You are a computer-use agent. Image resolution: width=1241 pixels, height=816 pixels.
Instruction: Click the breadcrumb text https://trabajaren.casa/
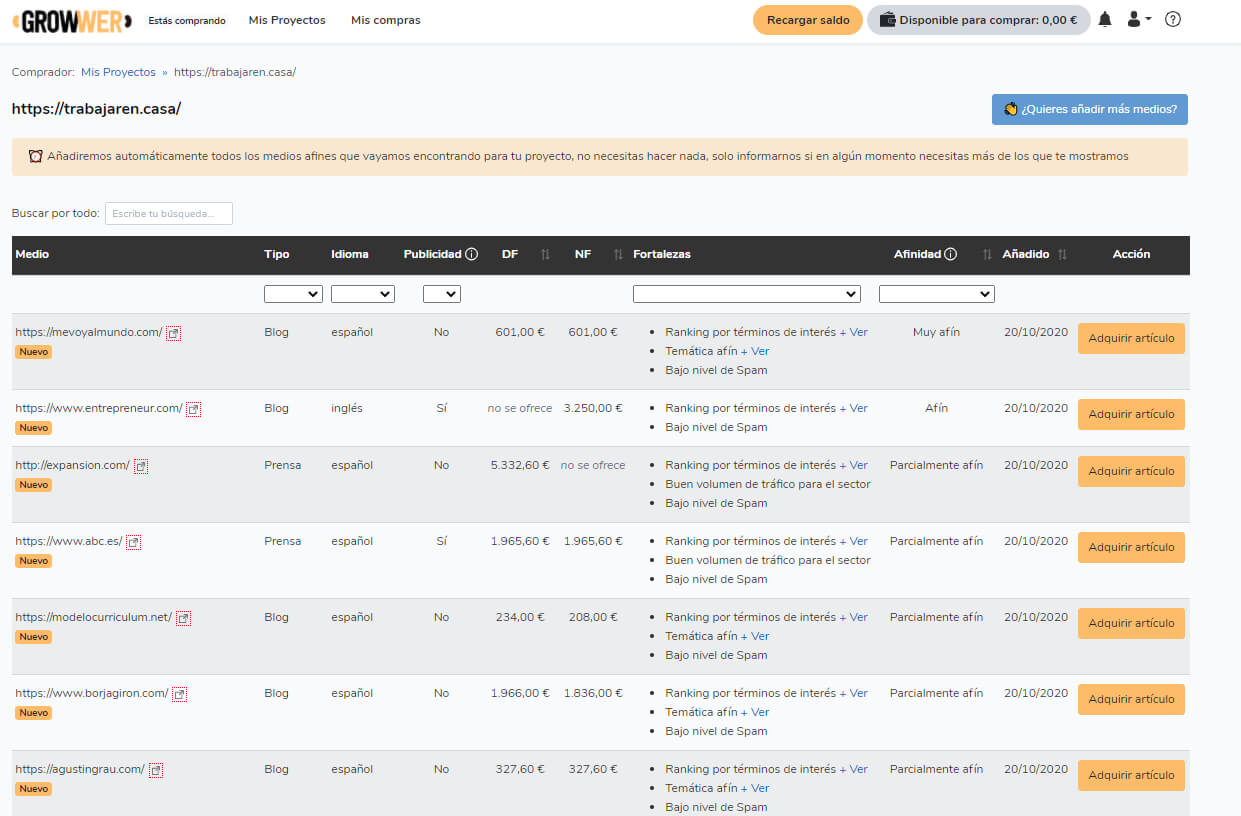point(235,72)
